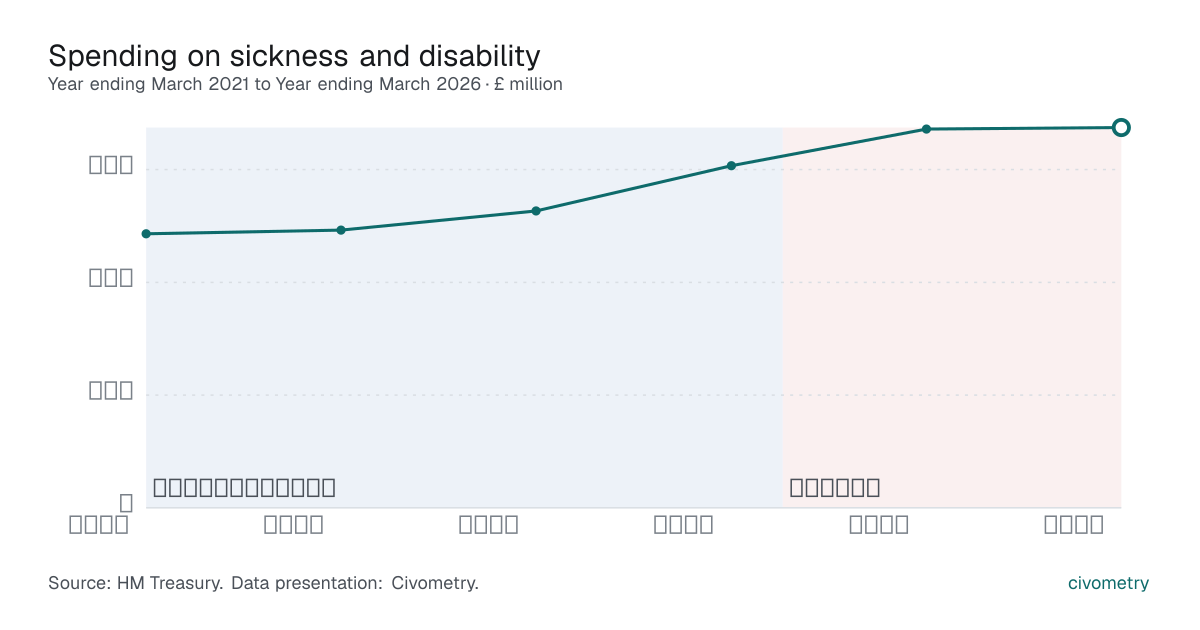Select the topmost y-axis tick label
1200x630 pixels.
tap(111, 165)
